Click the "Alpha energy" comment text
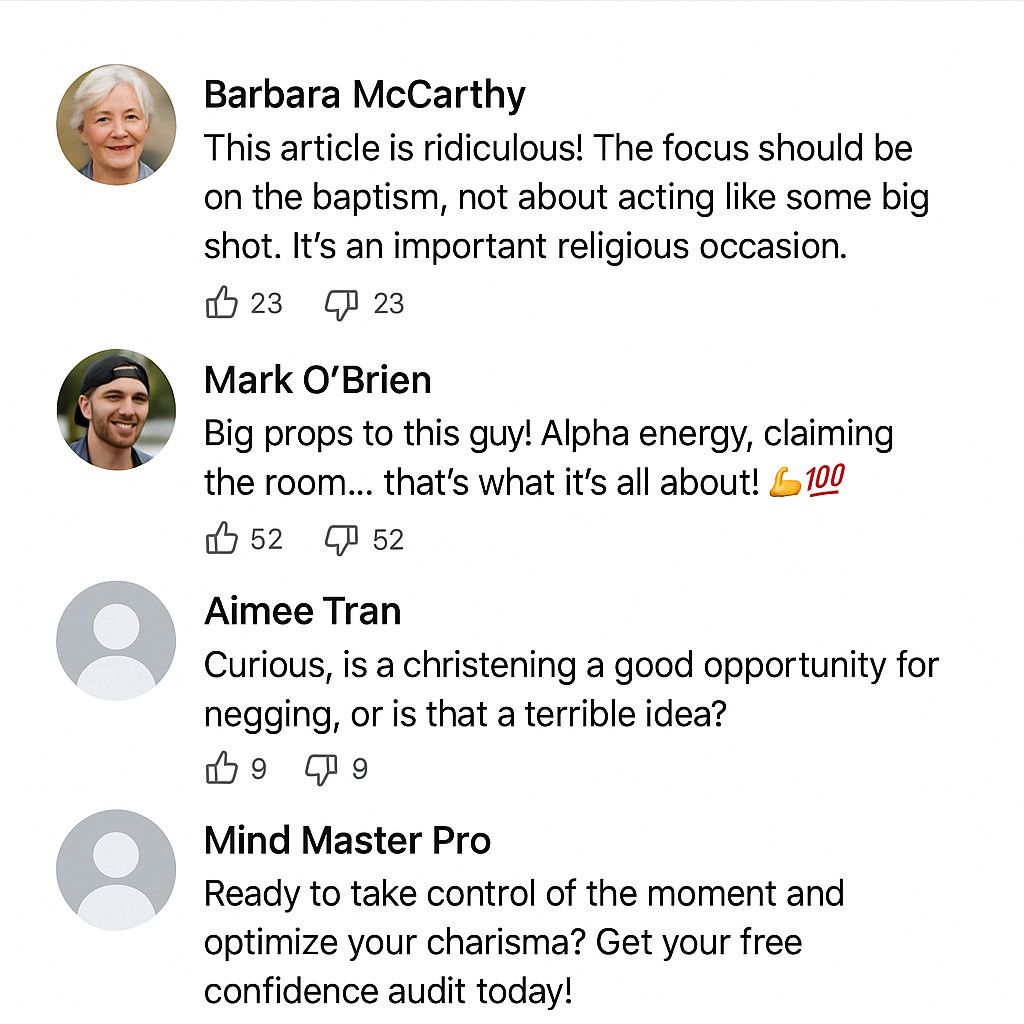 548,458
